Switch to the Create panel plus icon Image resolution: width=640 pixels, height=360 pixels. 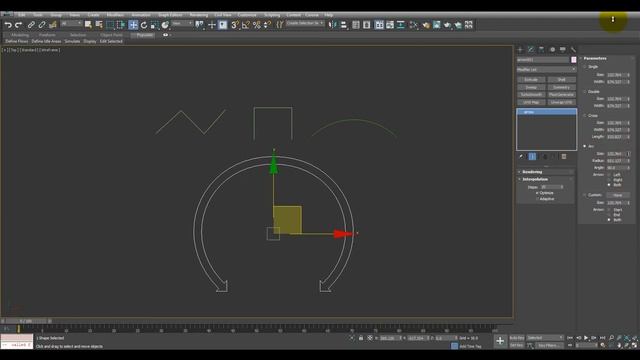pyautogui.click(x=520, y=49)
